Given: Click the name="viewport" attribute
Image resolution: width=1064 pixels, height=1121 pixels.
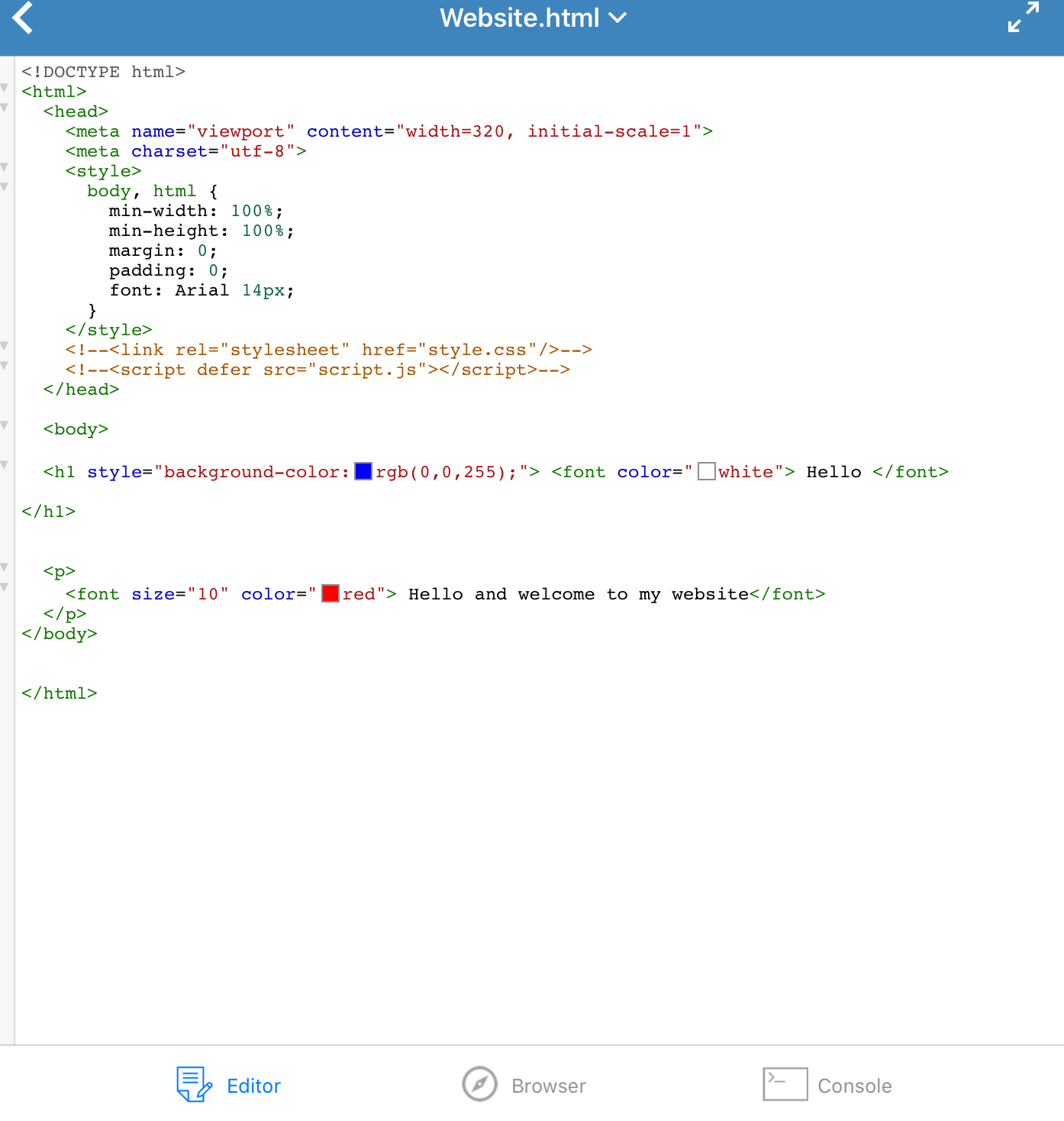Looking at the screenshot, I should pos(213,131).
